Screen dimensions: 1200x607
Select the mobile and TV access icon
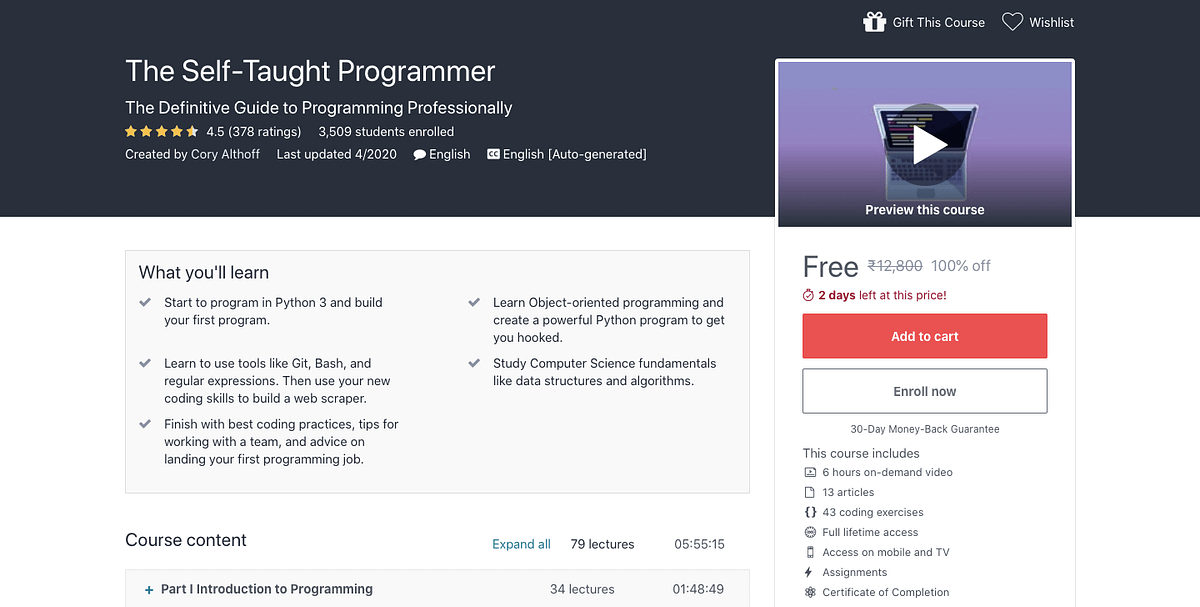pos(809,552)
